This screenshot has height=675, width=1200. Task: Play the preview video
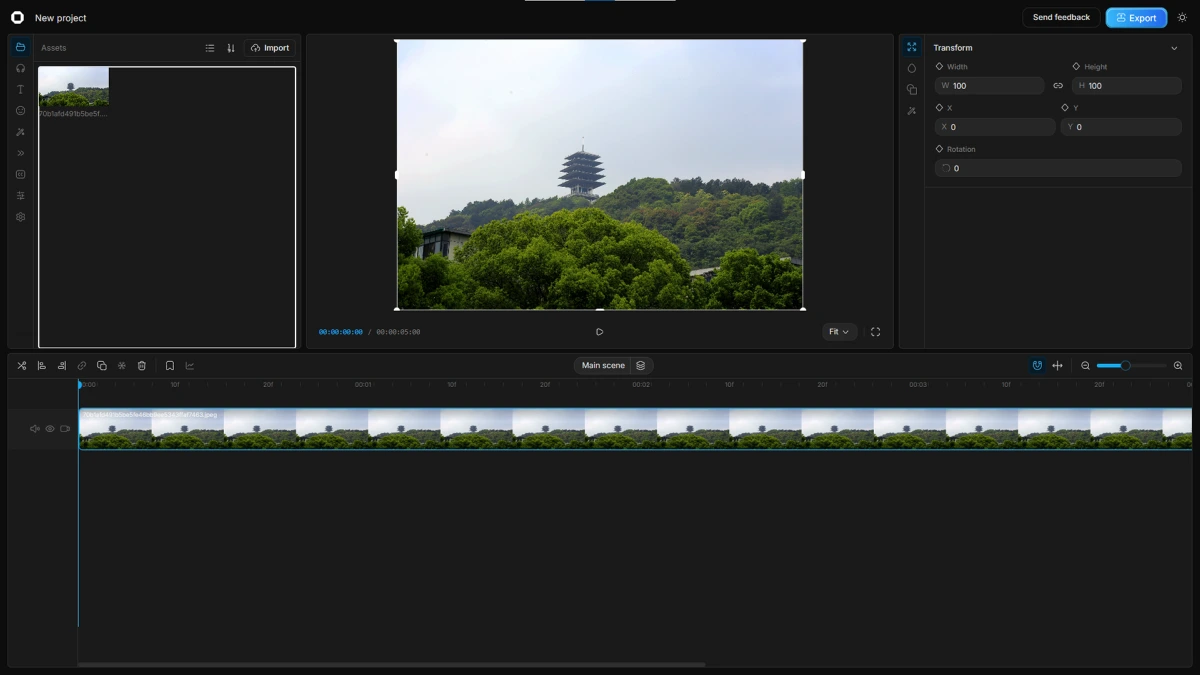click(x=599, y=332)
